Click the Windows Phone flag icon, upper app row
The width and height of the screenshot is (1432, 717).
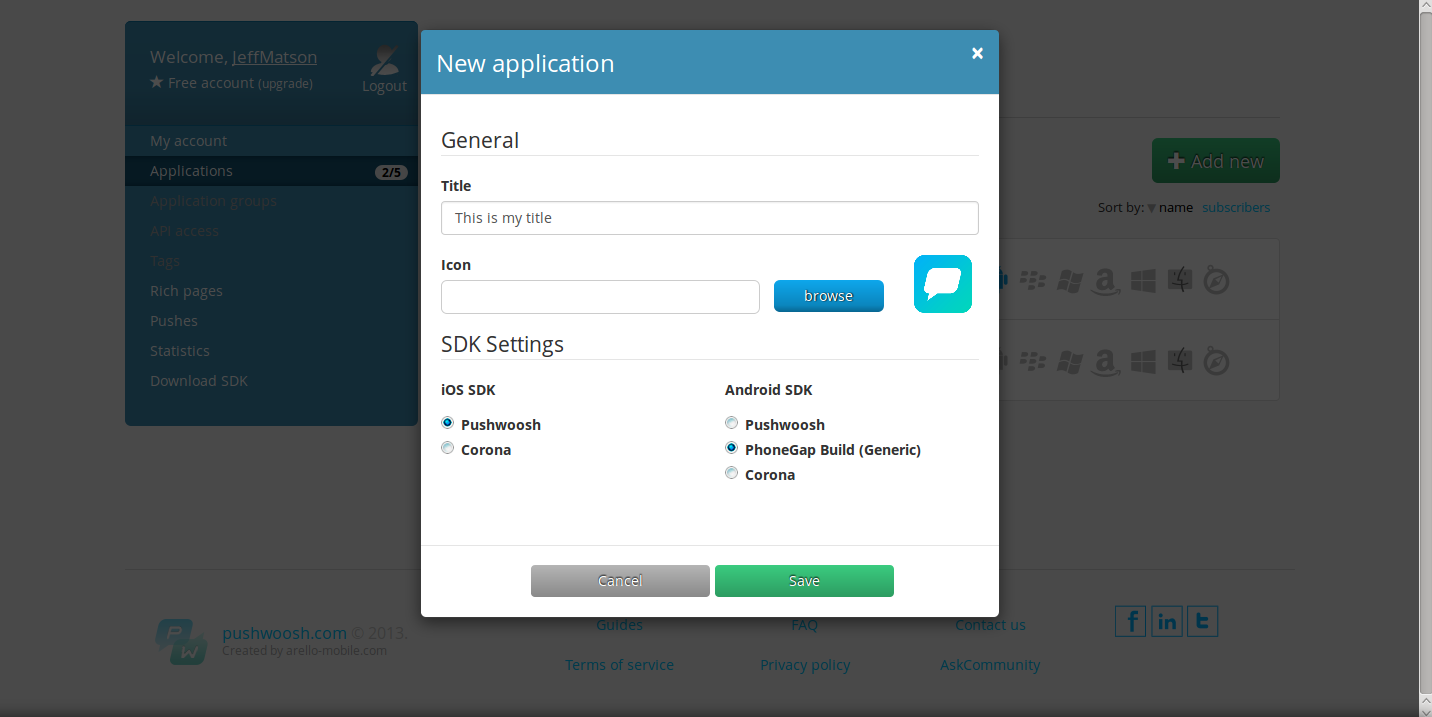(x=1069, y=281)
